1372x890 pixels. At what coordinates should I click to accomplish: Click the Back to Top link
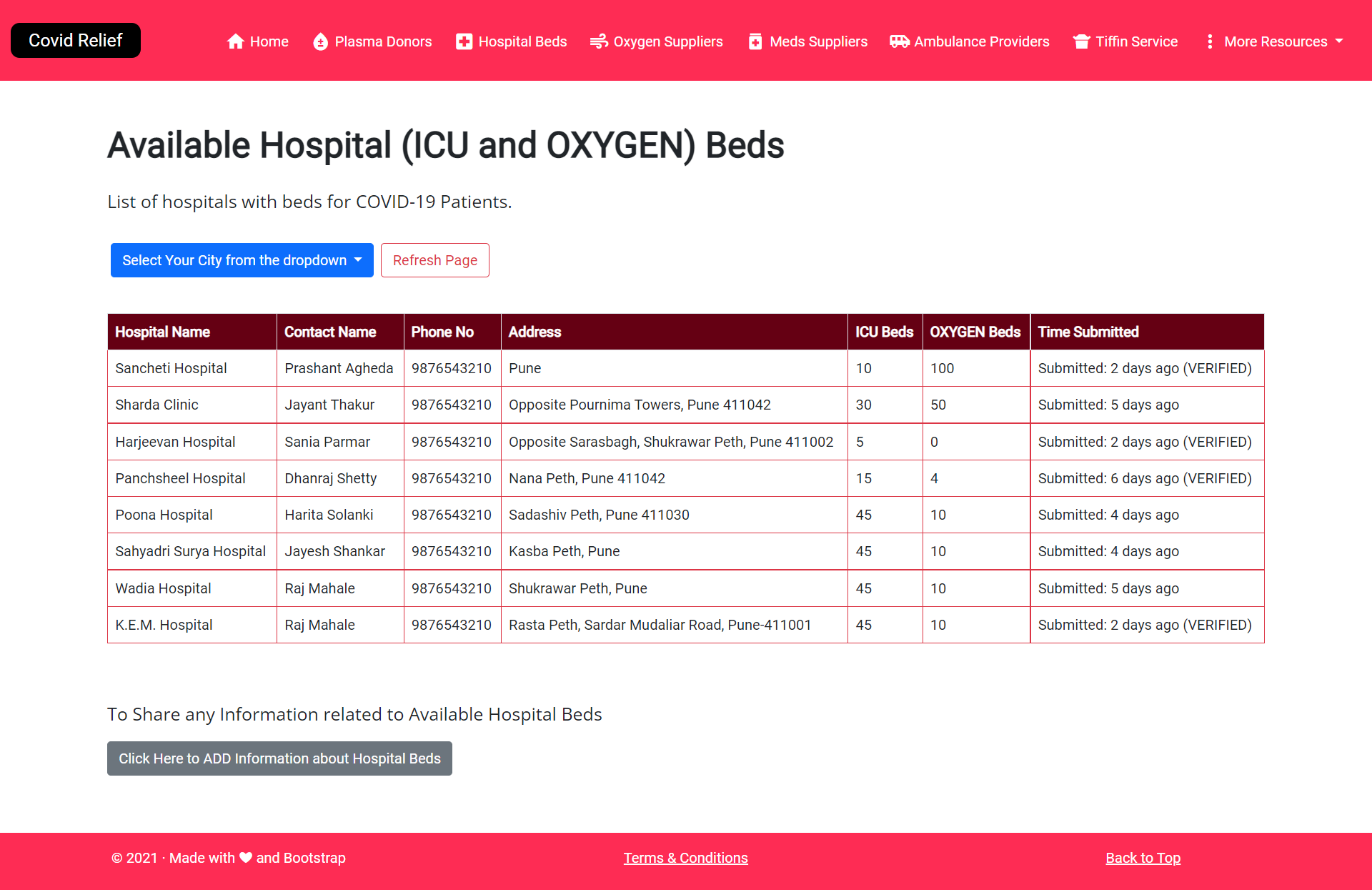(1143, 858)
